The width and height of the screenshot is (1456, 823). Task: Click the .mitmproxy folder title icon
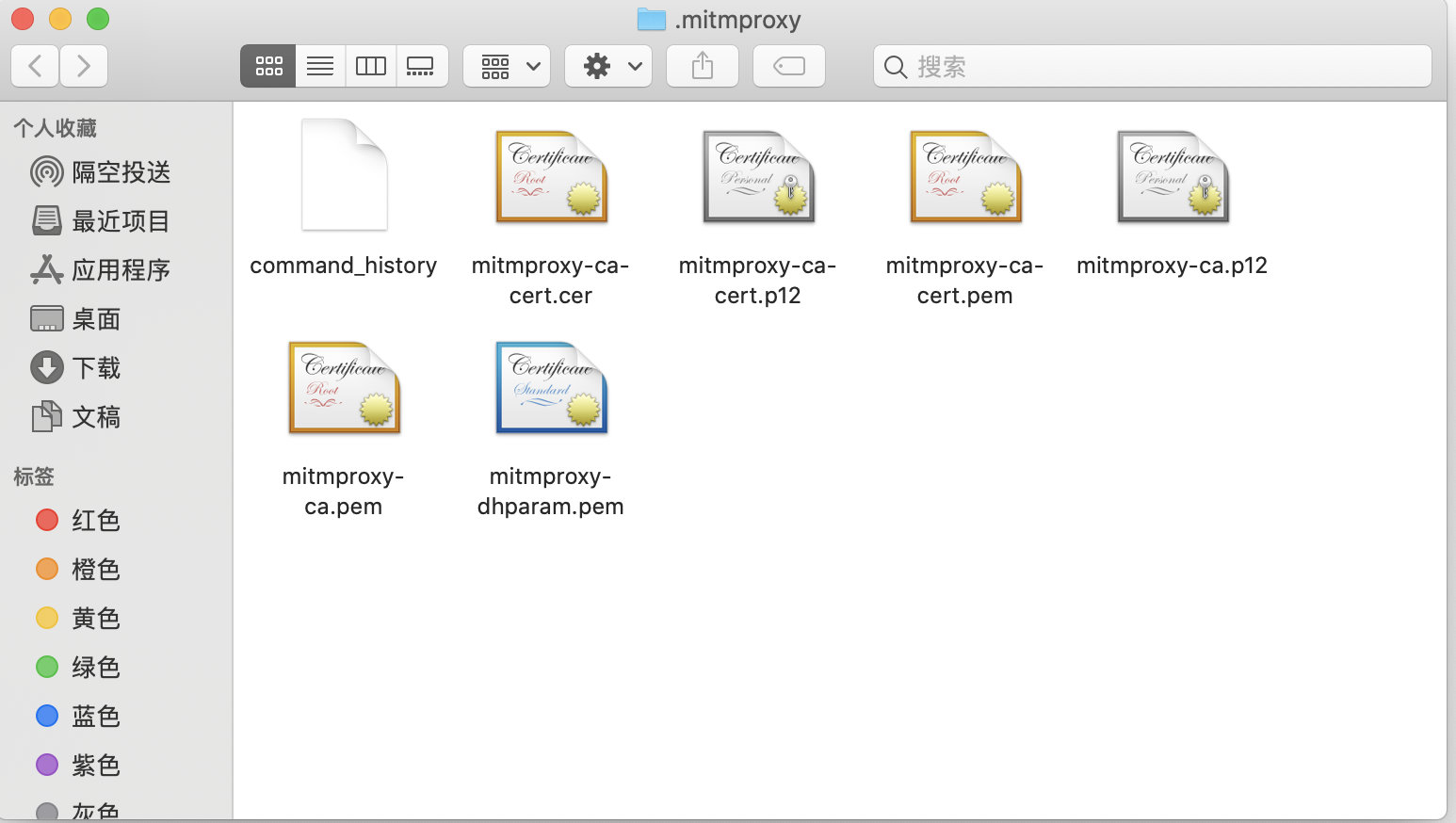(x=652, y=19)
